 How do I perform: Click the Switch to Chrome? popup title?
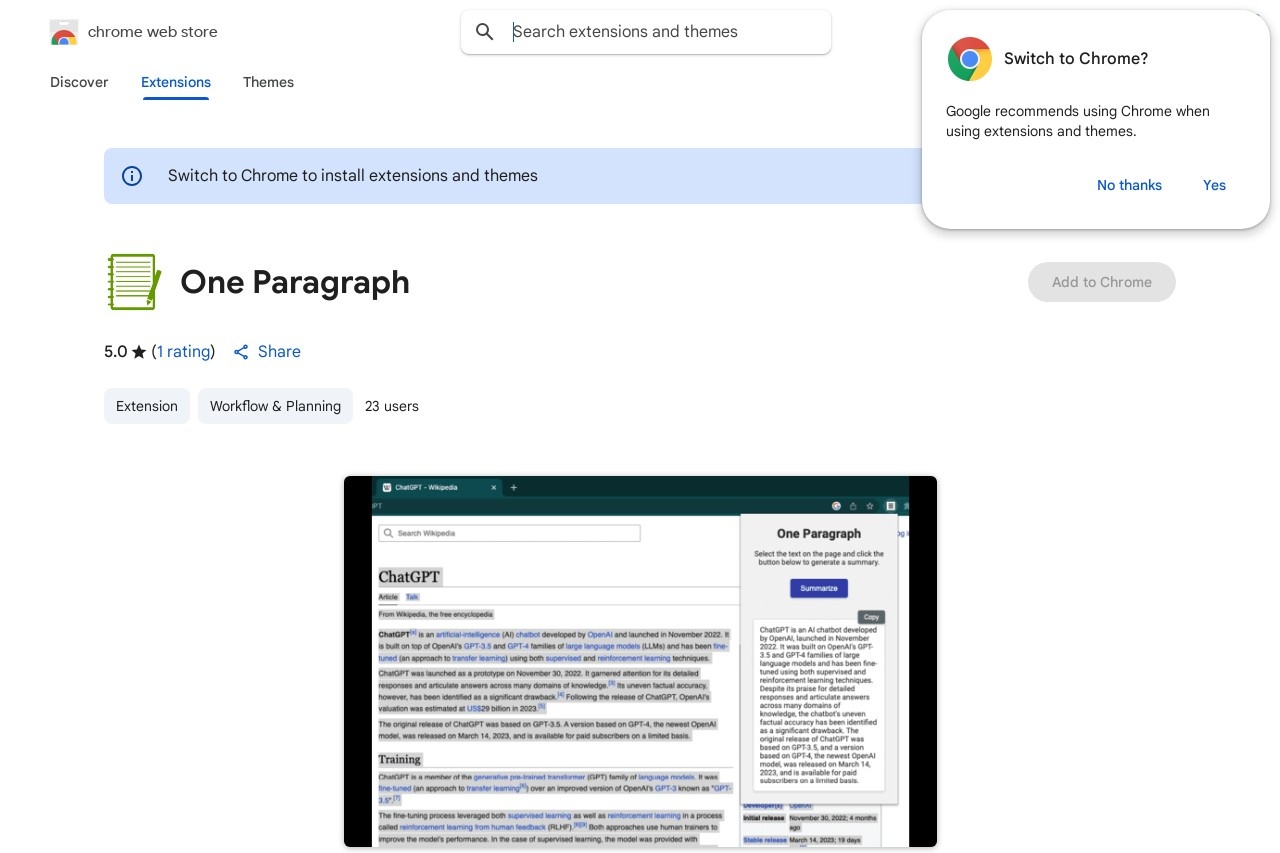[1076, 59]
